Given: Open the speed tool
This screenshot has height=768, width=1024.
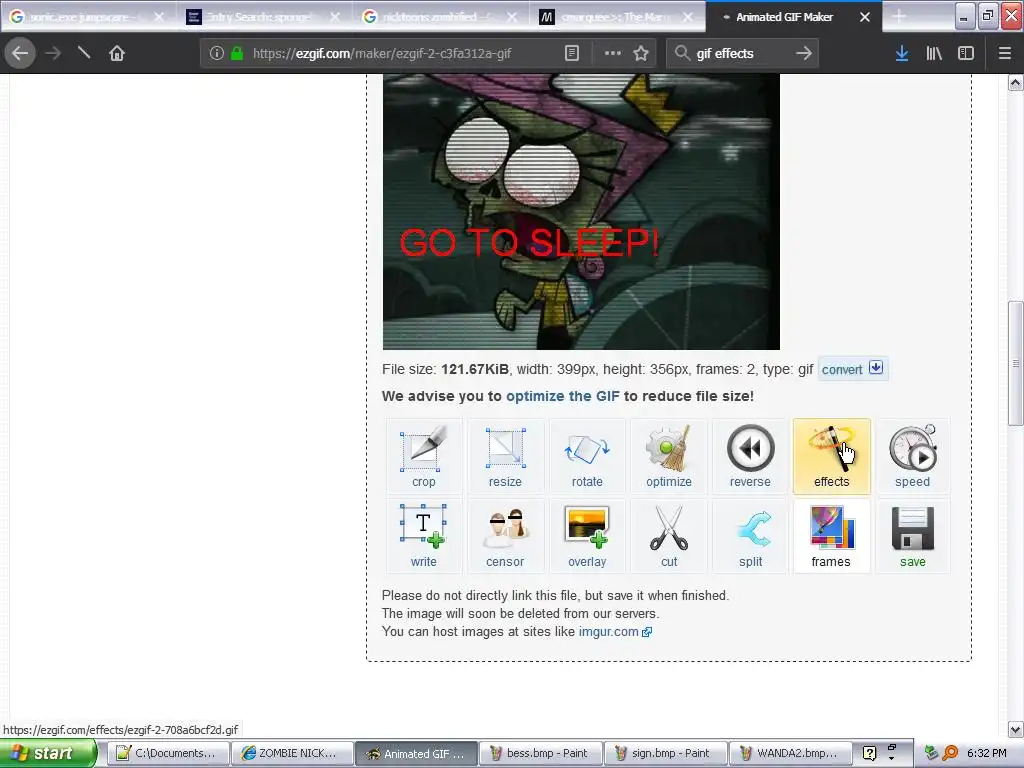Looking at the screenshot, I should tap(913, 456).
